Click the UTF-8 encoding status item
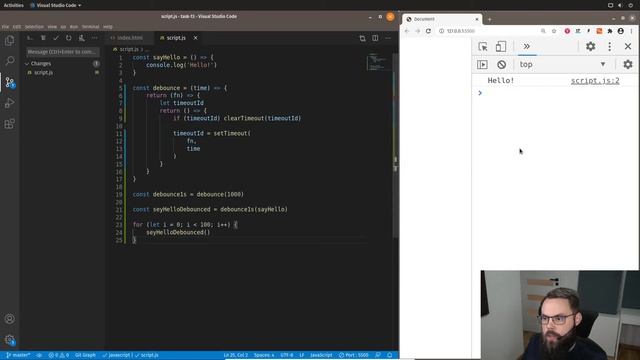 (287, 355)
